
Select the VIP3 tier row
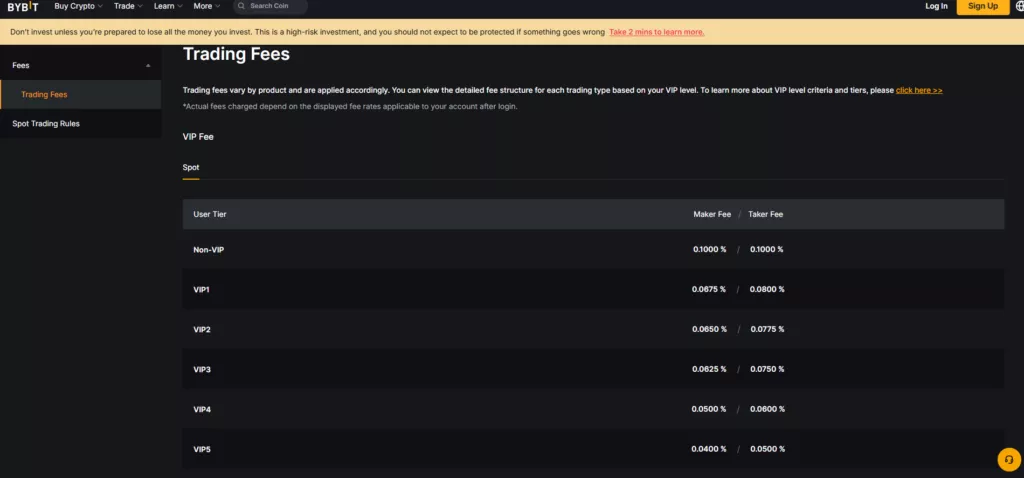[x=593, y=369]
